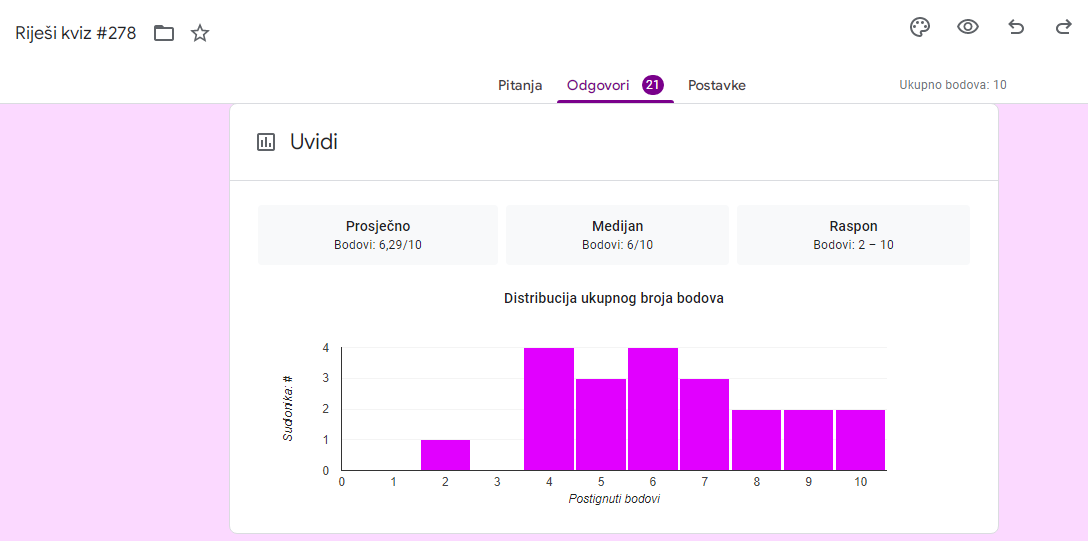Click the histogram bar for score 6
Image resolution: width=1088 pixels, height=541 pixels.
pyautogui.click(x=653, y=409)
